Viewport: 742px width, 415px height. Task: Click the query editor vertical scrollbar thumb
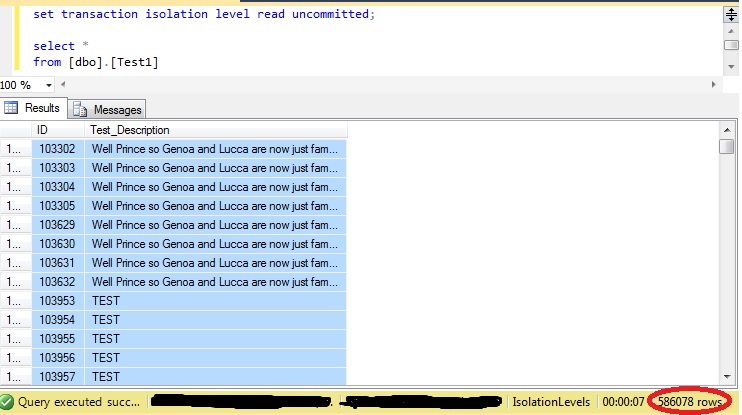(731, 45)
